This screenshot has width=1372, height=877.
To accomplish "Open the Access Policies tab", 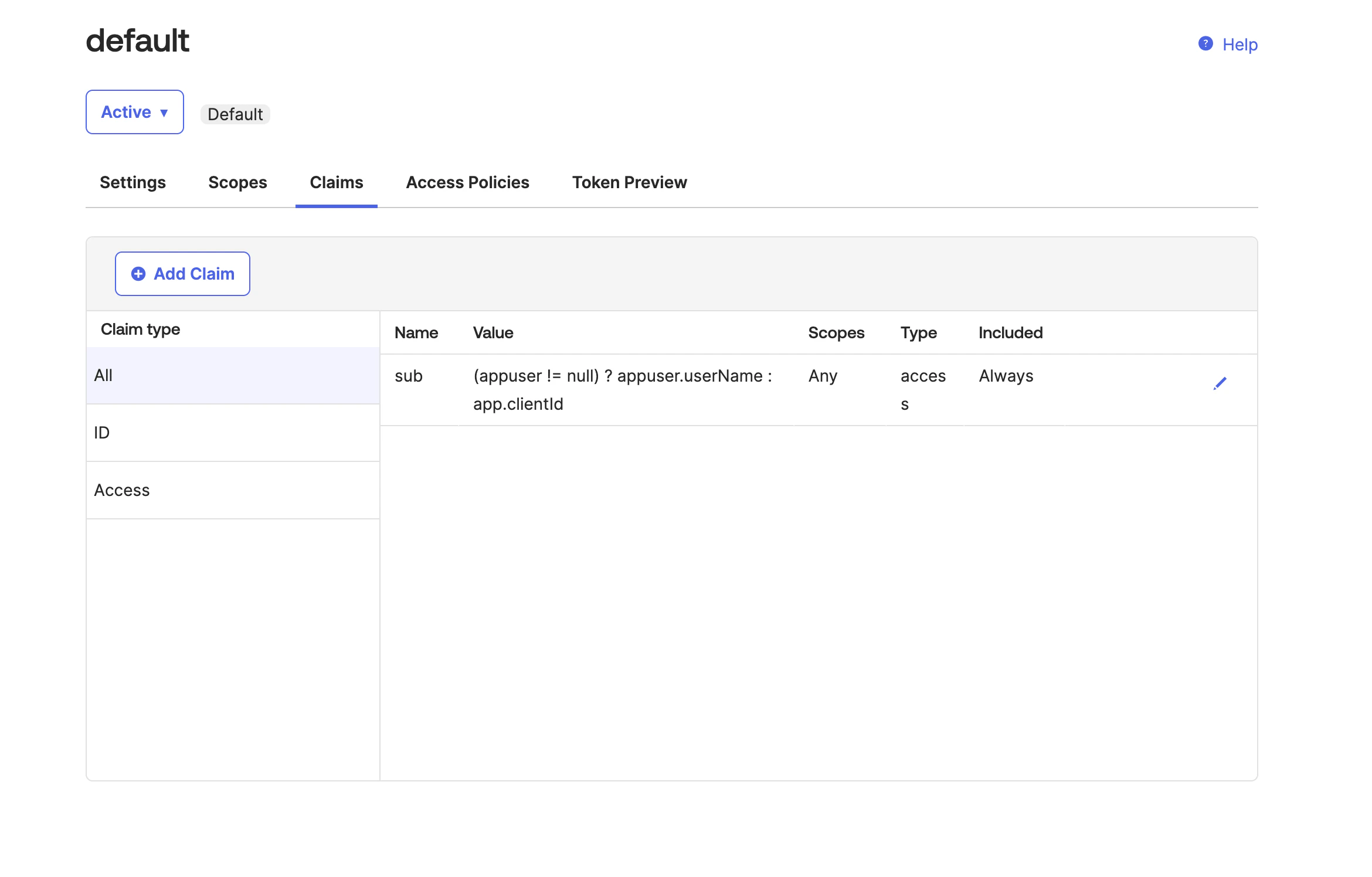I will (x=467, y=182).
